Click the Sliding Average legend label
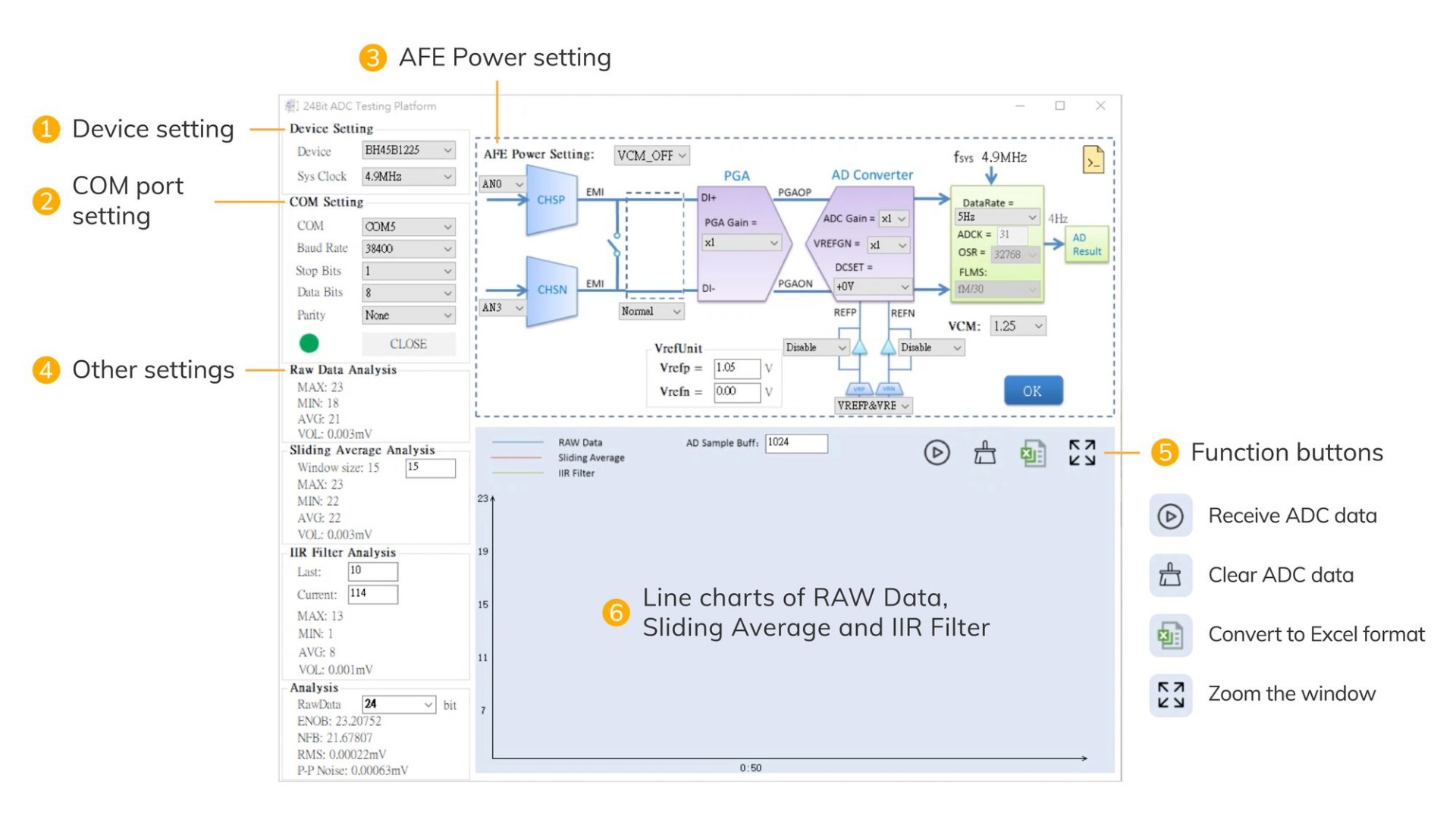 click(591, 458)
